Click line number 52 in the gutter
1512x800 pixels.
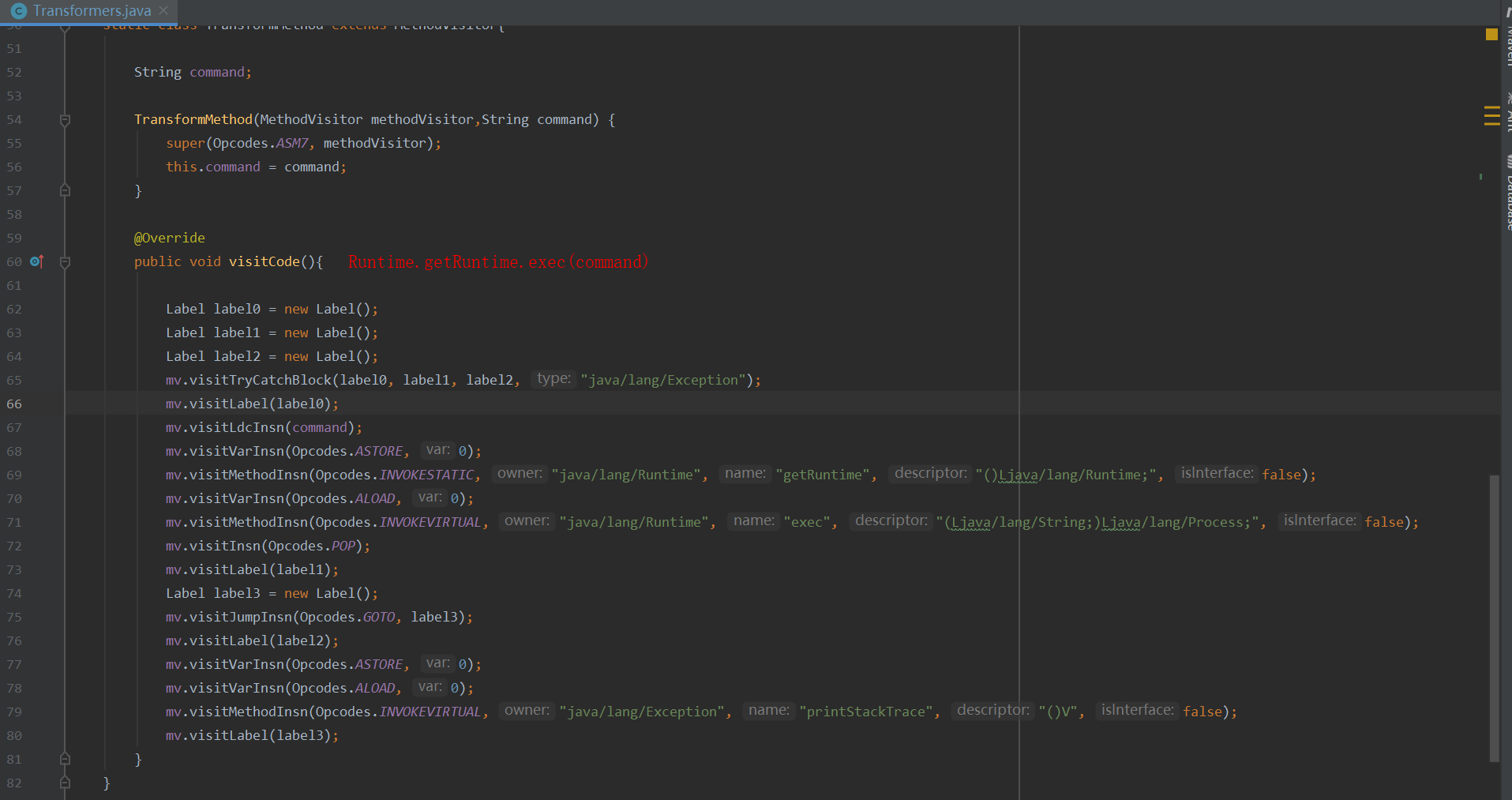point(14,72)
